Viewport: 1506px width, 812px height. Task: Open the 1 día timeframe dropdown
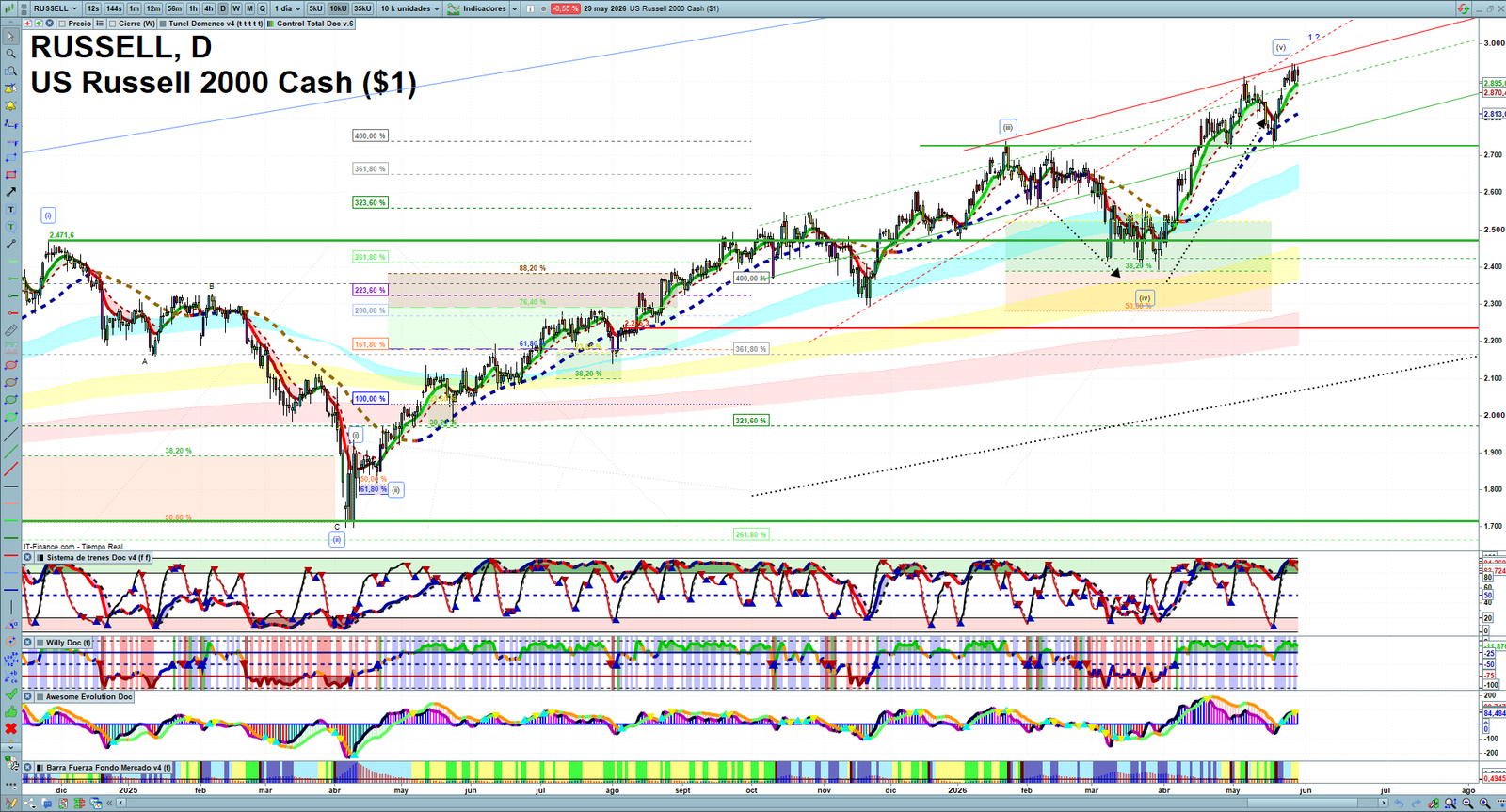(287, 8)
